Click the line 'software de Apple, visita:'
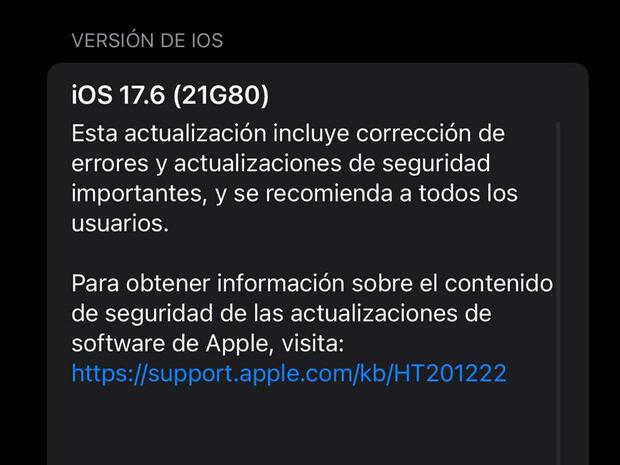The height and width of the screenshot is (465, 620). 208,344
